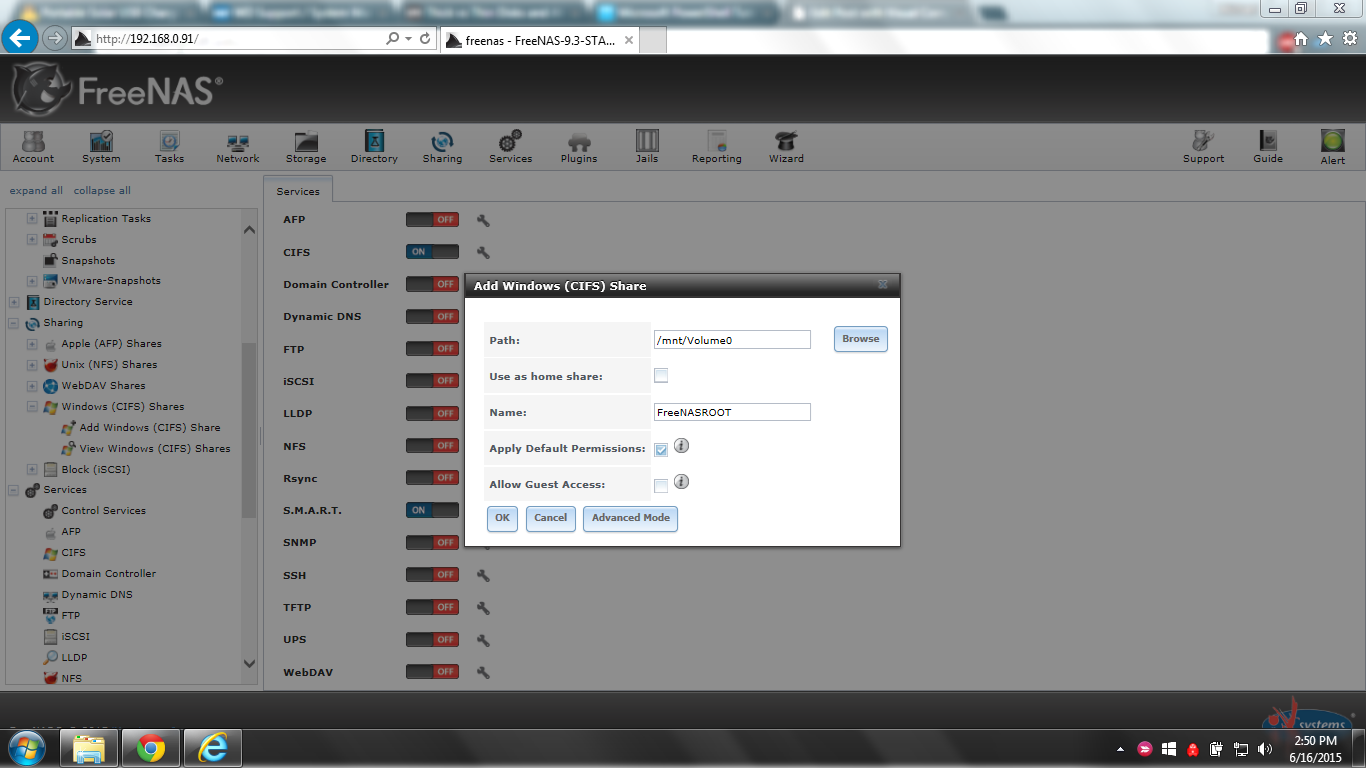This screenshot has height=768, width=1366.
Task: Tick the Allow Guest Access checkbox
Action: tap(661, 485)
